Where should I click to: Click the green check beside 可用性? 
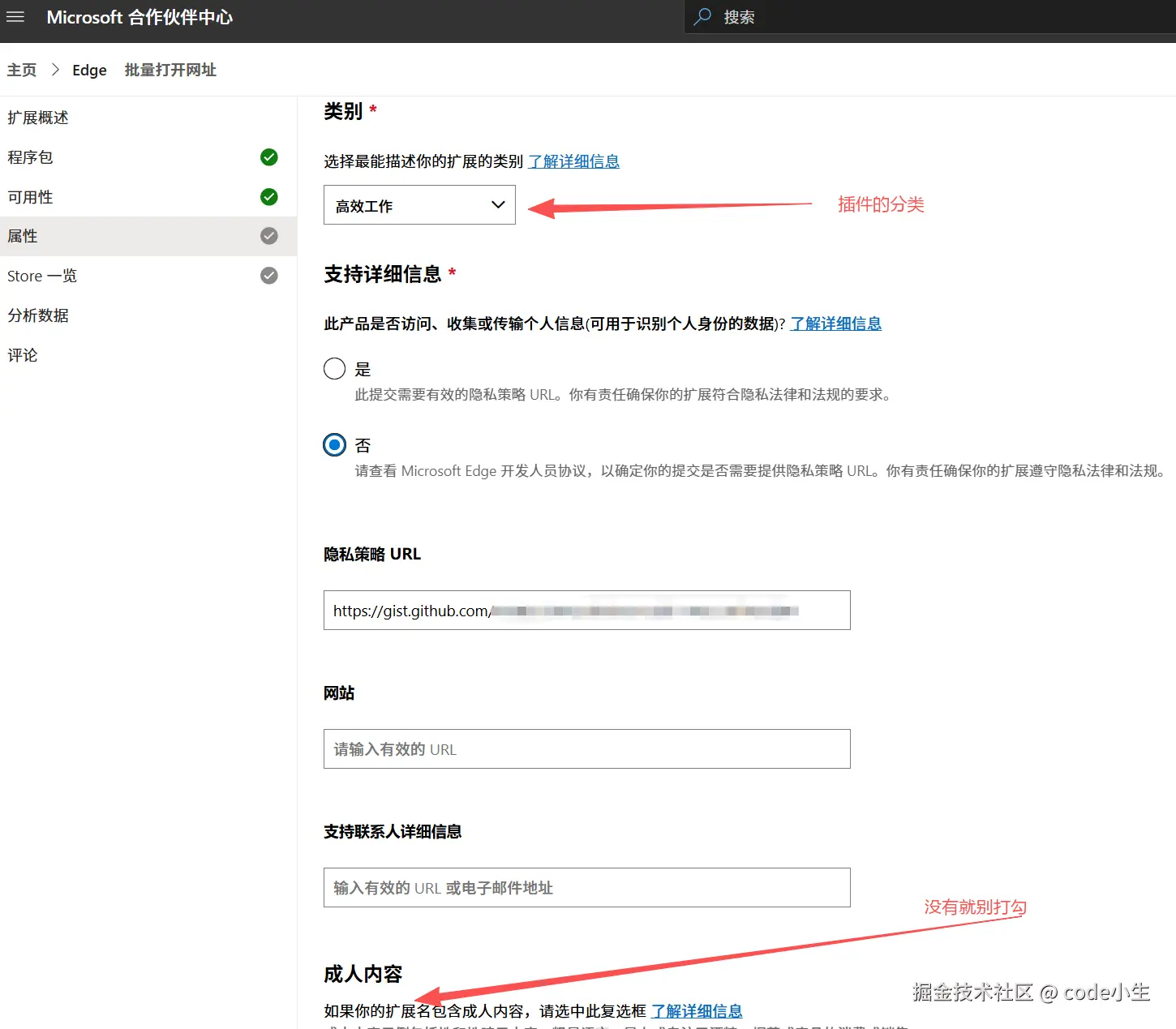269,197
